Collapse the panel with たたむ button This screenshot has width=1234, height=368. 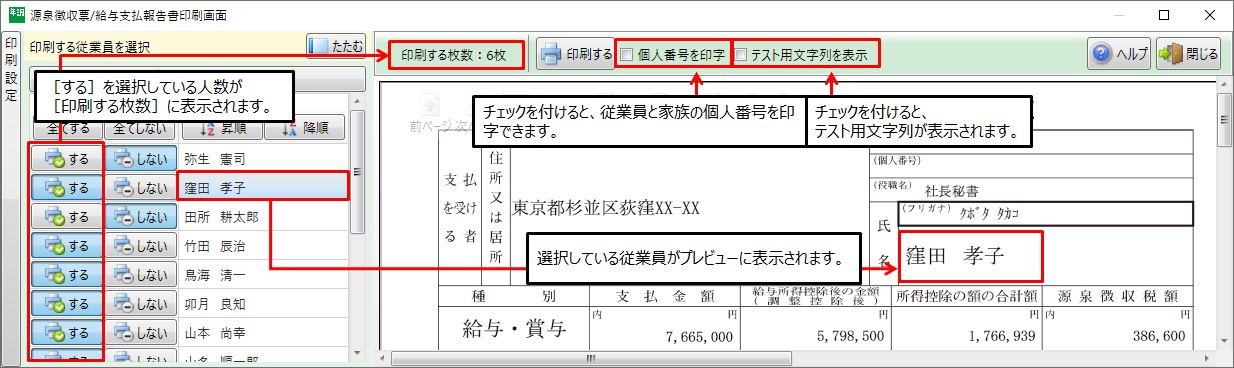335,47
